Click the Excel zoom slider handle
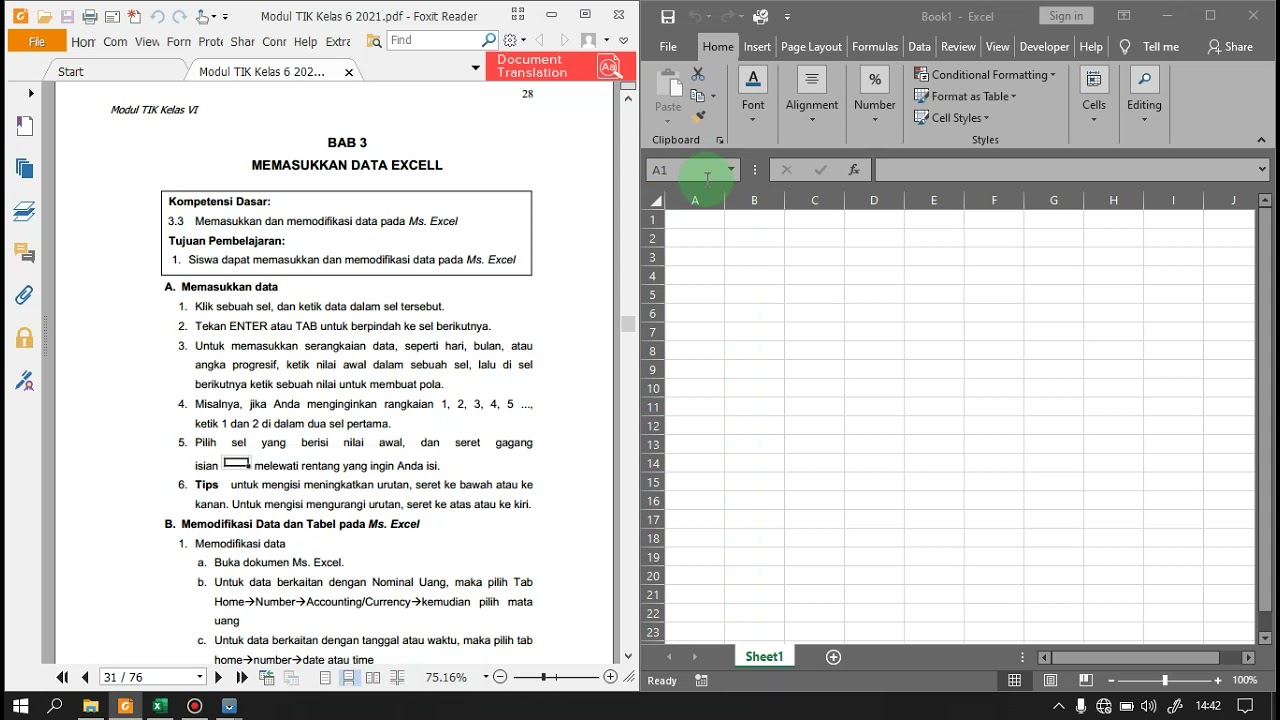Image resolution: width=1280 pixels, height=720 pixels. pyautogui.click(x=1164, y=680)
